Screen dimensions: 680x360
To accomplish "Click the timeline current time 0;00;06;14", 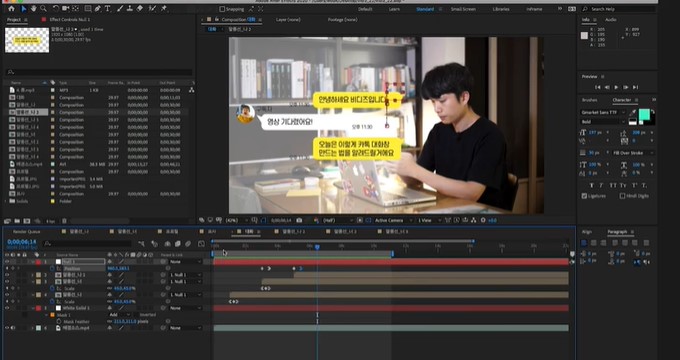I will 22,242.
